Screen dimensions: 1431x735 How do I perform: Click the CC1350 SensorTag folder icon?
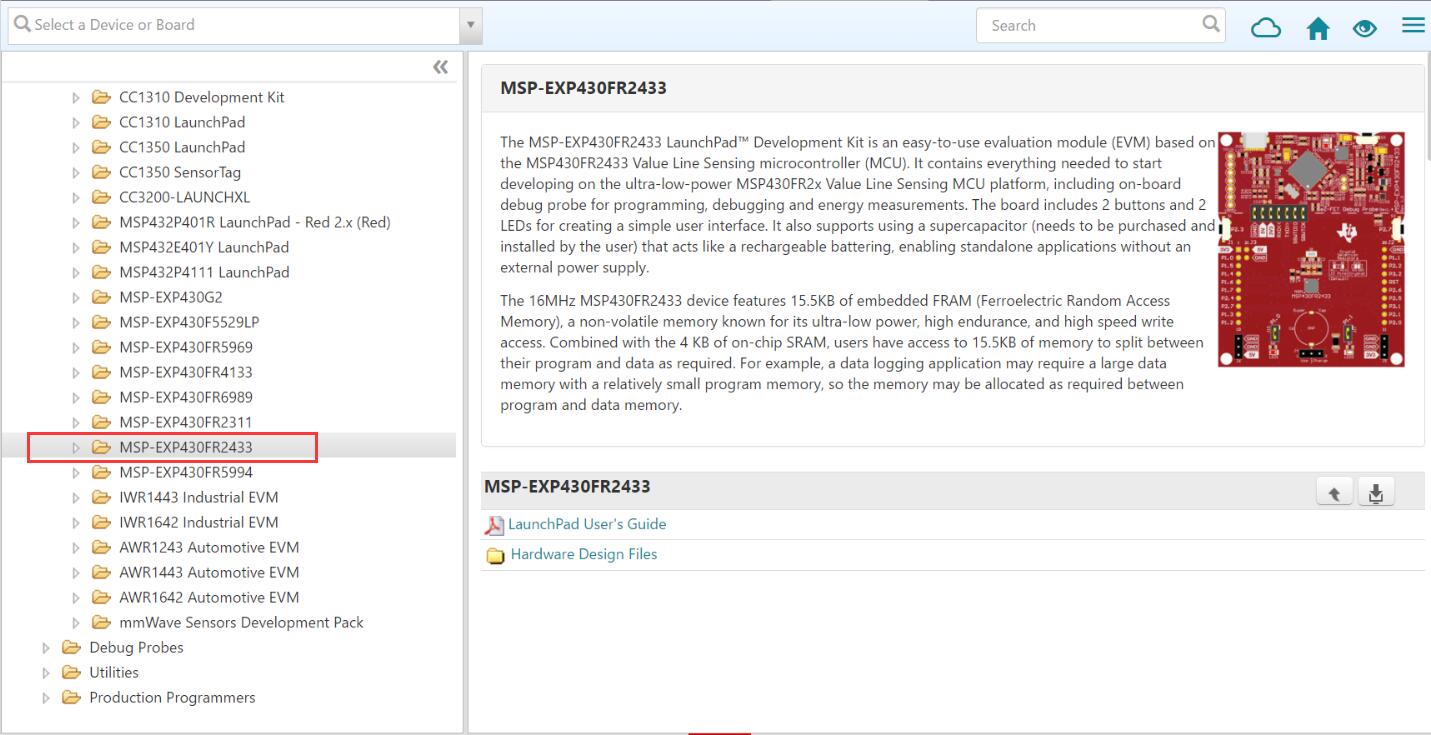(101, 172)
